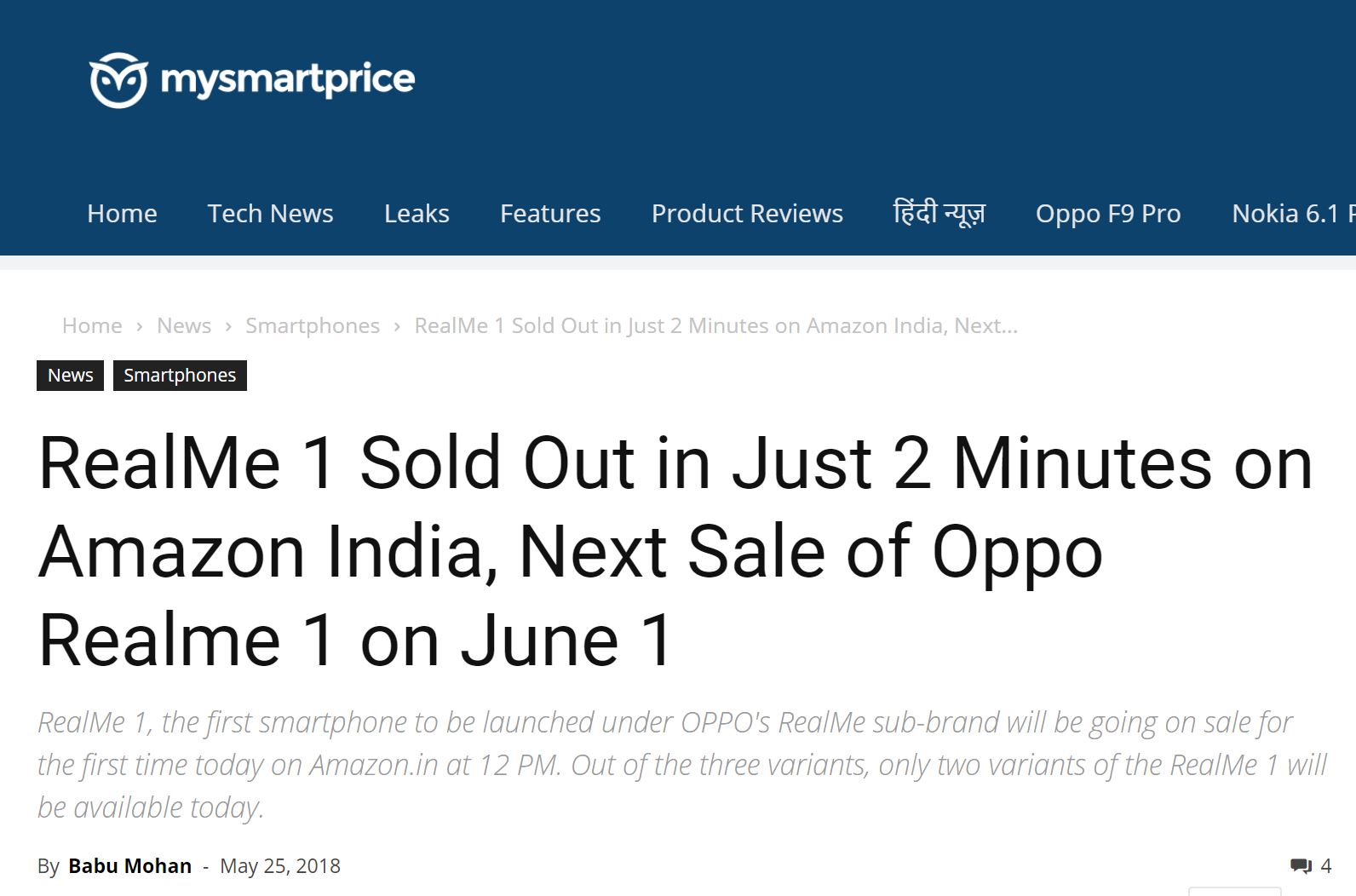Click the comments bubble icon
Image resolution: width=1356 pixels, height=896 pixels.
coord(1301,866)
